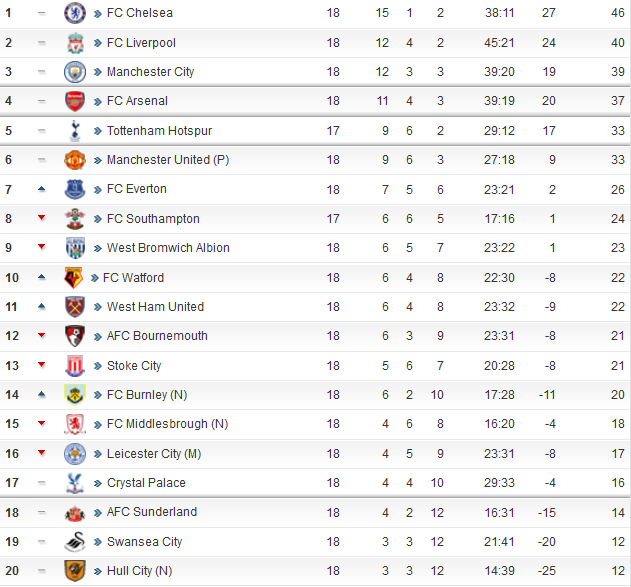Open the FC Everton team link
Image resolution: width=631 pixels, height=587 pixels.
[136, 189]
